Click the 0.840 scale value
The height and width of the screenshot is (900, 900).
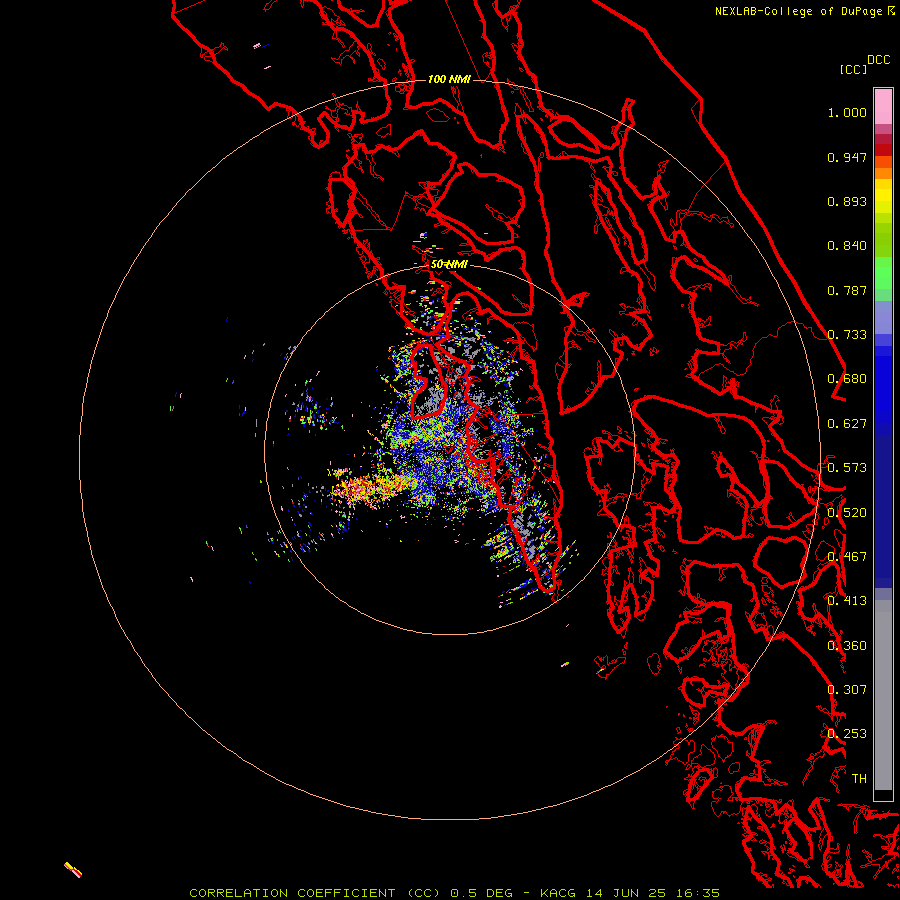(847, 246)
